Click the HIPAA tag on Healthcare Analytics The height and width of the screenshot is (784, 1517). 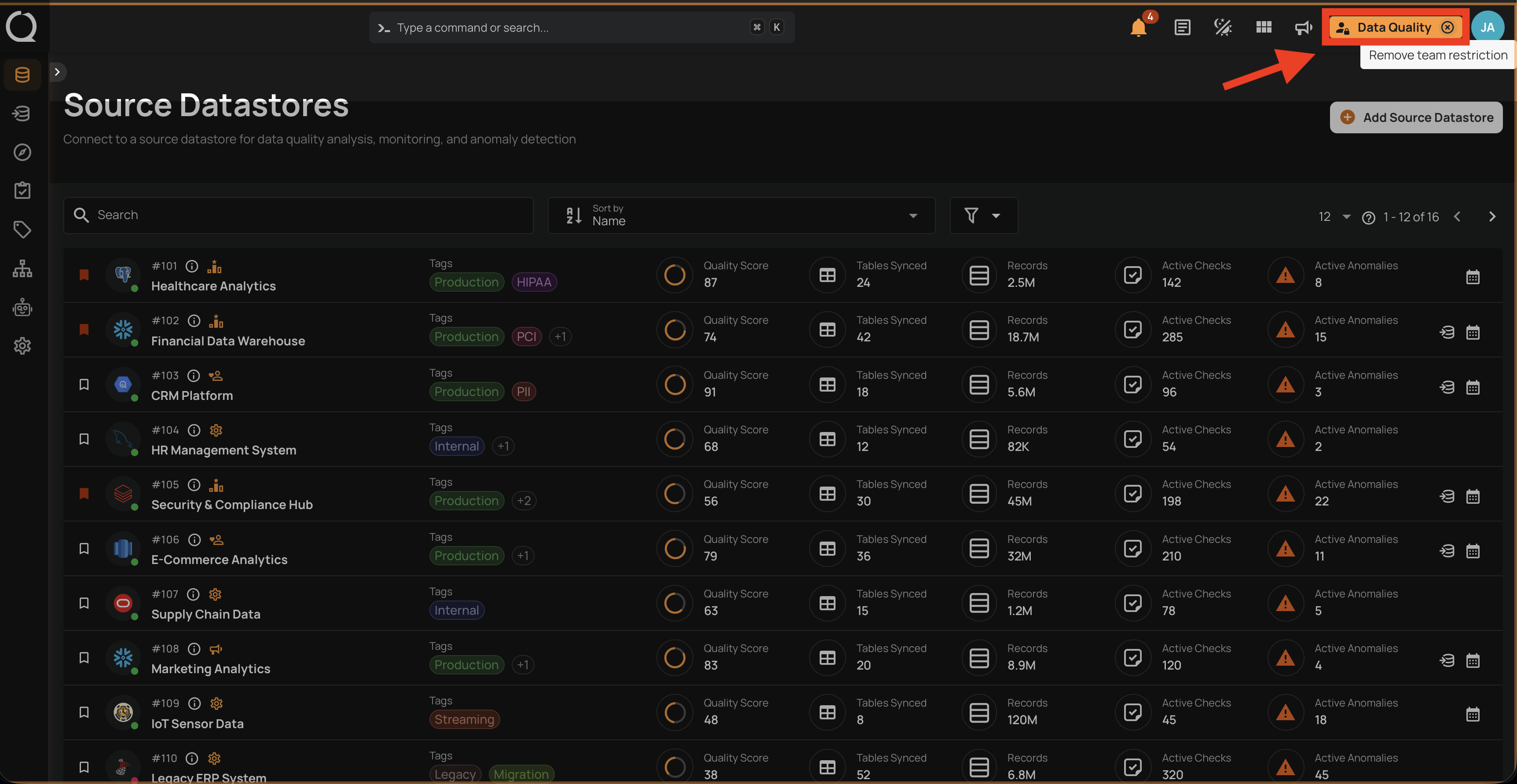click(x=534, y=282)
